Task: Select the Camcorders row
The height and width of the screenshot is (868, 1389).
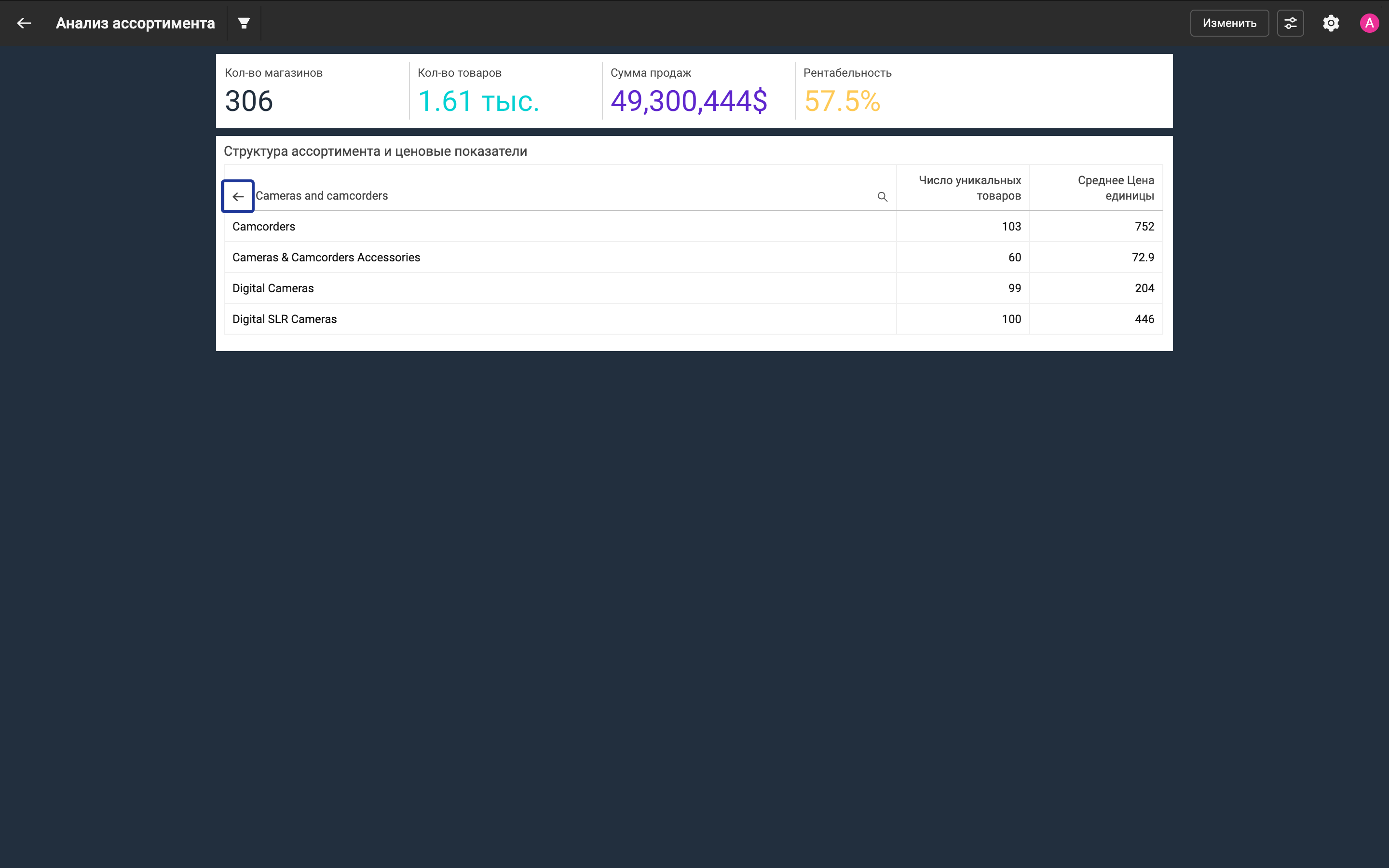Action: 694,227
